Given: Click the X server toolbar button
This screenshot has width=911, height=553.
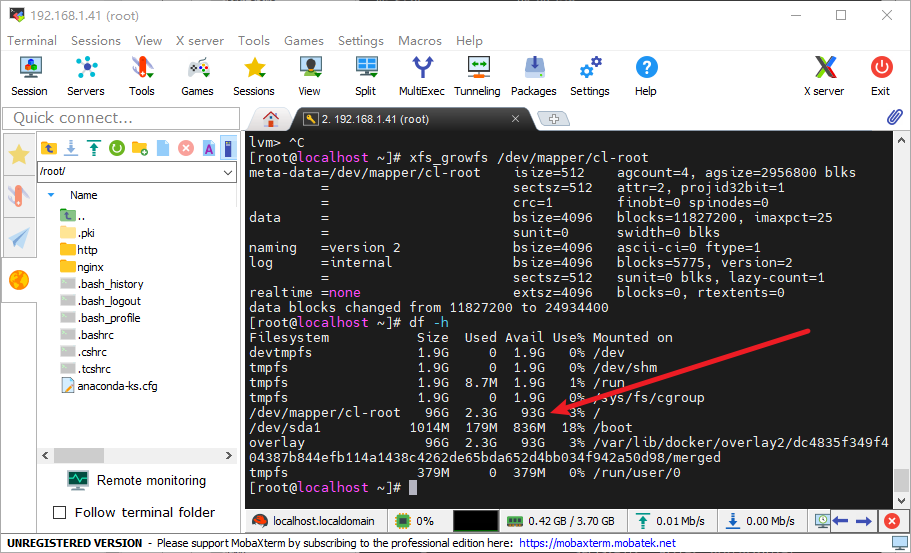Looking at the screenshot, I should coord(824,76).
